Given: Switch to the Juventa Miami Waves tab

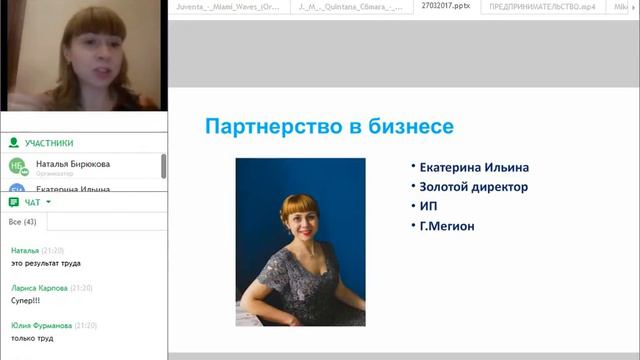Looking at the screenshot, I should pyautogui.click(x=228, y=7).
